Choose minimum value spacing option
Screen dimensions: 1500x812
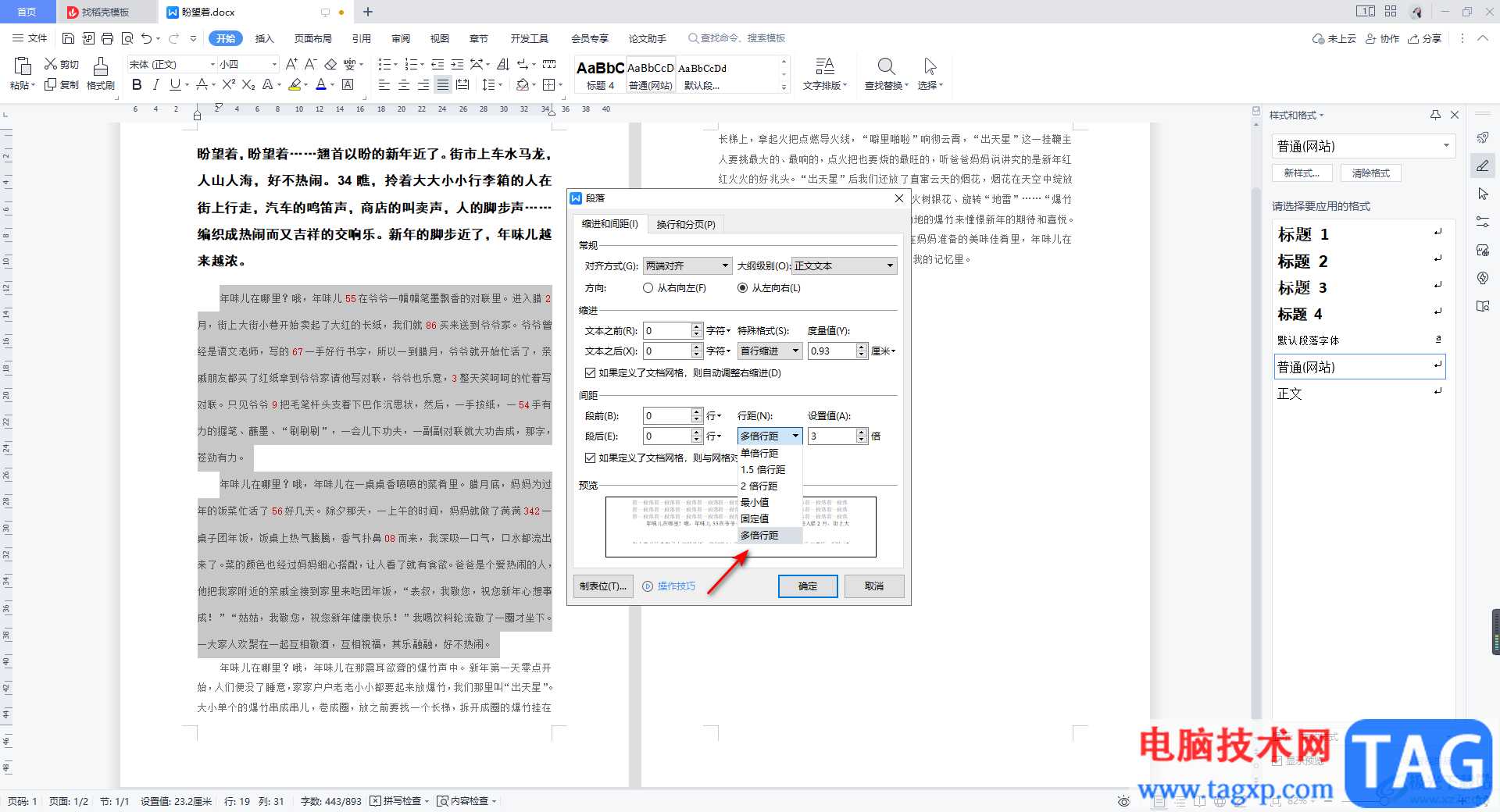click(770, 503)
